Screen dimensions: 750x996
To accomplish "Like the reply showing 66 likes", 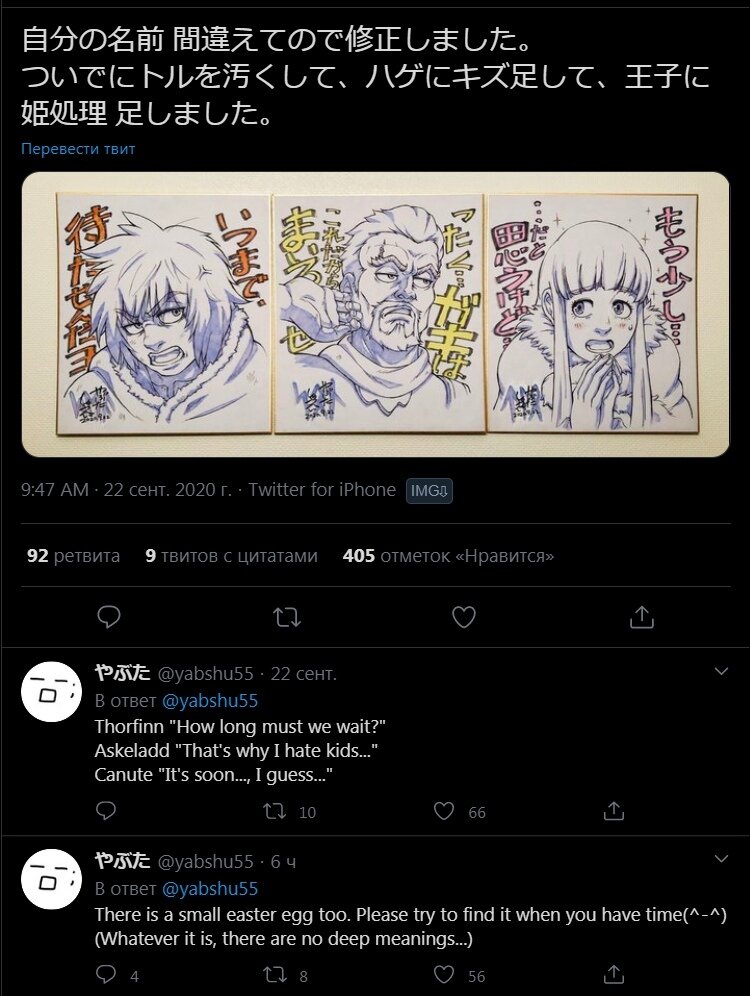I will (x=459, y=811).
